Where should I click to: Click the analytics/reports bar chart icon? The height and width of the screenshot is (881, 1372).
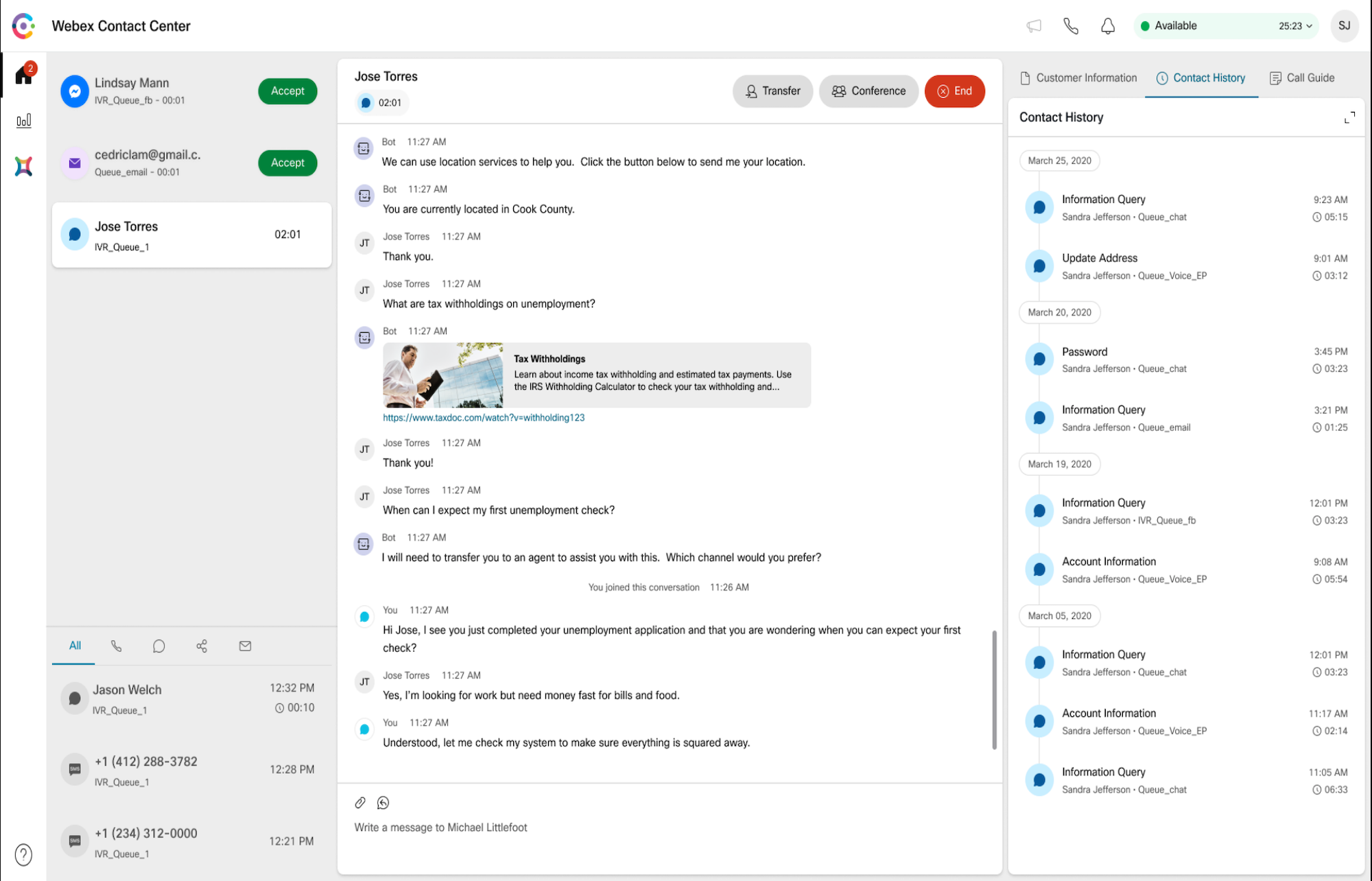click(24, 120)
